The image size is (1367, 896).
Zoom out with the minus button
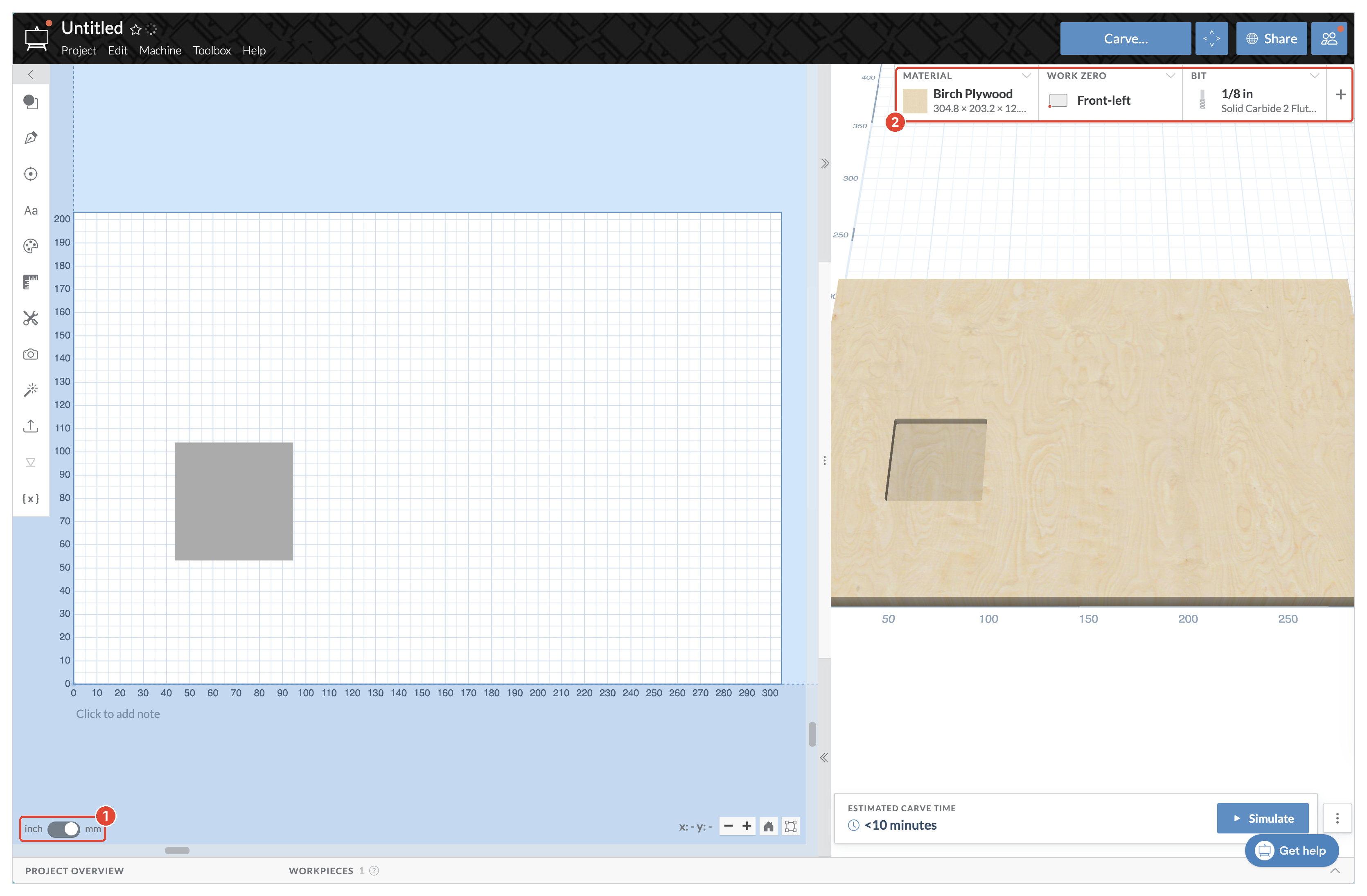(x=728, y=826)
